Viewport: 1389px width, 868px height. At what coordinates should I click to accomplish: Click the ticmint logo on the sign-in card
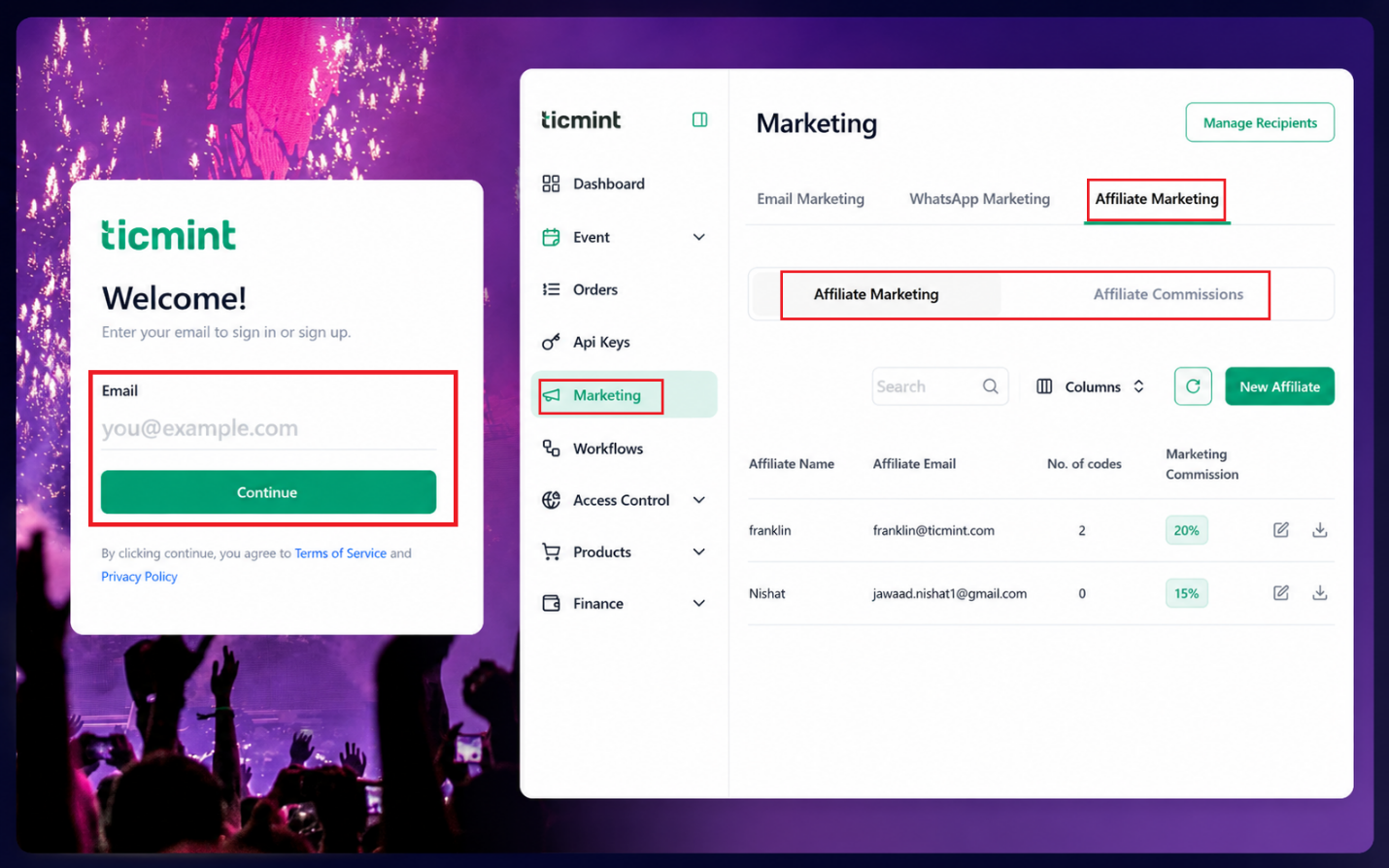click(x=168, y=235)
